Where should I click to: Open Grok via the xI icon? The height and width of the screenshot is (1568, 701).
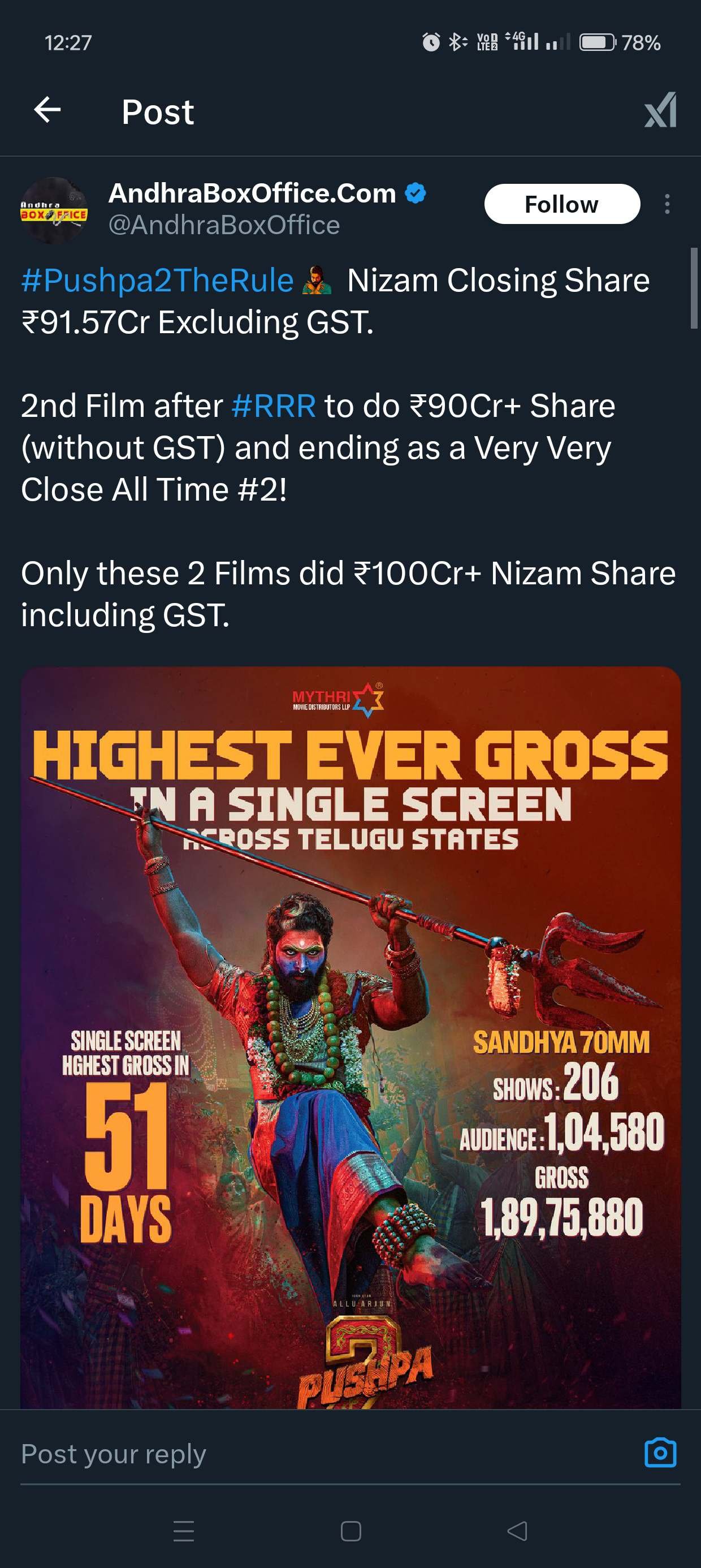click(x=660, y=110)
